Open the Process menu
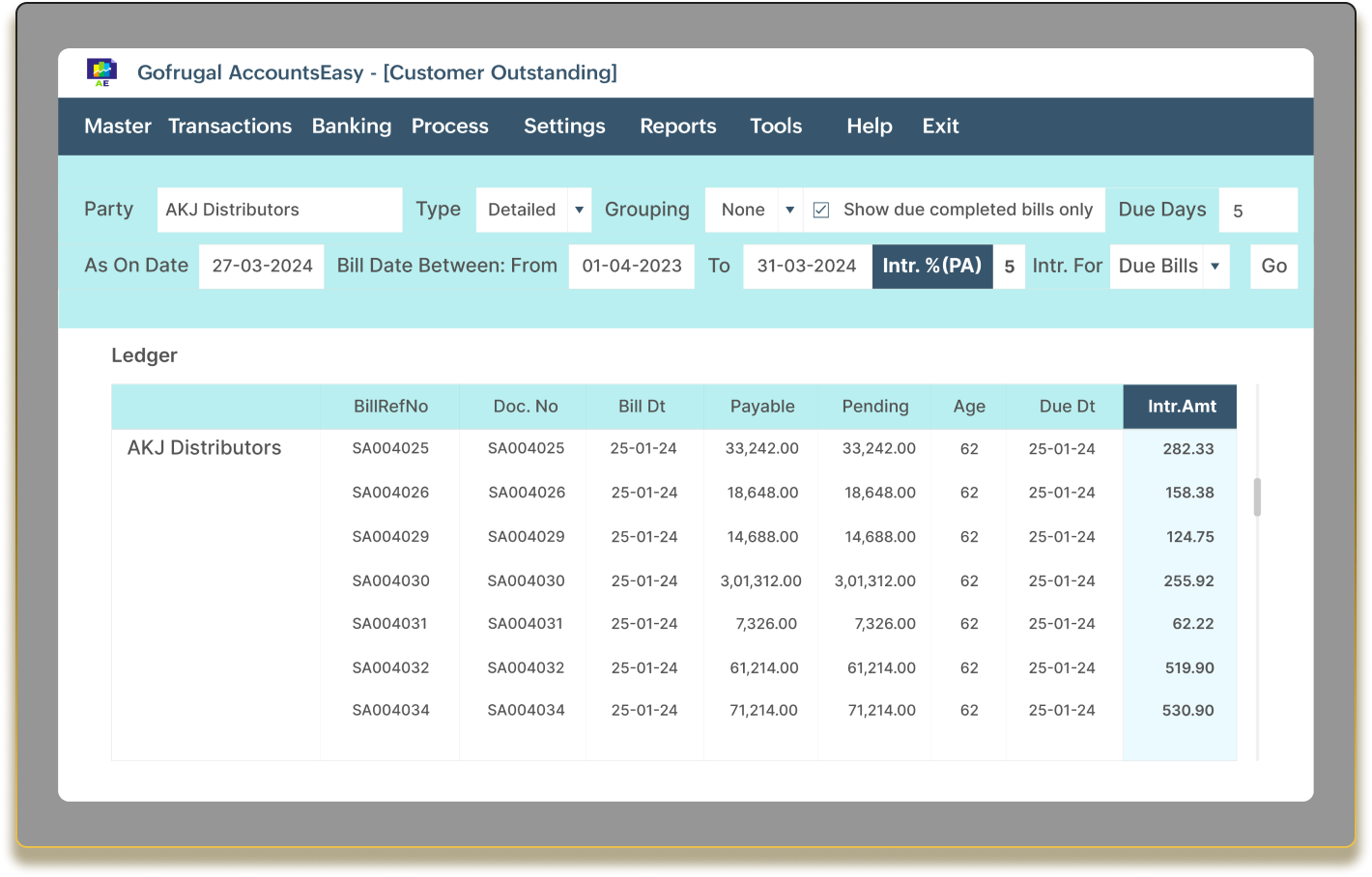Image resolution: width=1372 pixels, height=877 pixels. click(449, 126)
